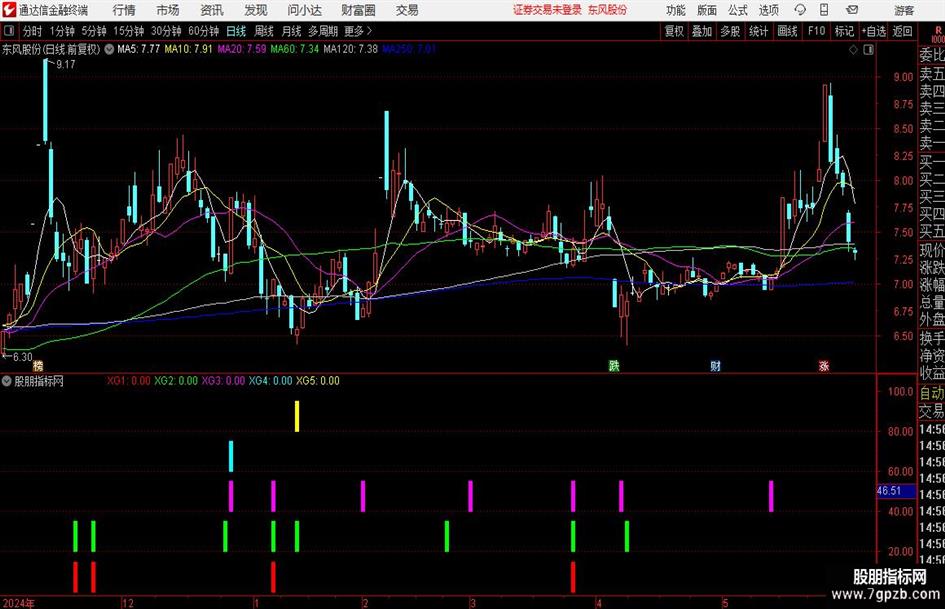Image resolution: width=945 pixels, height=609 pixels.
Task: Switch to the 周线 weekly tab
Action: point(264,31)
